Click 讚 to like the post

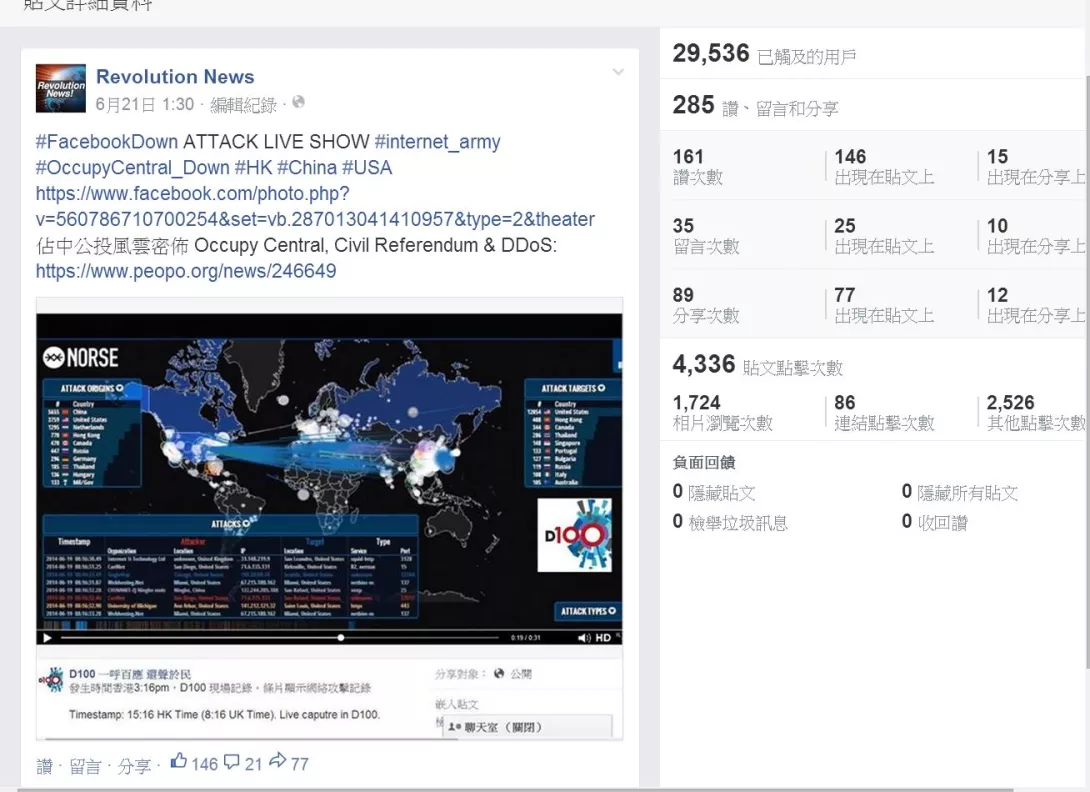point(44,766)
